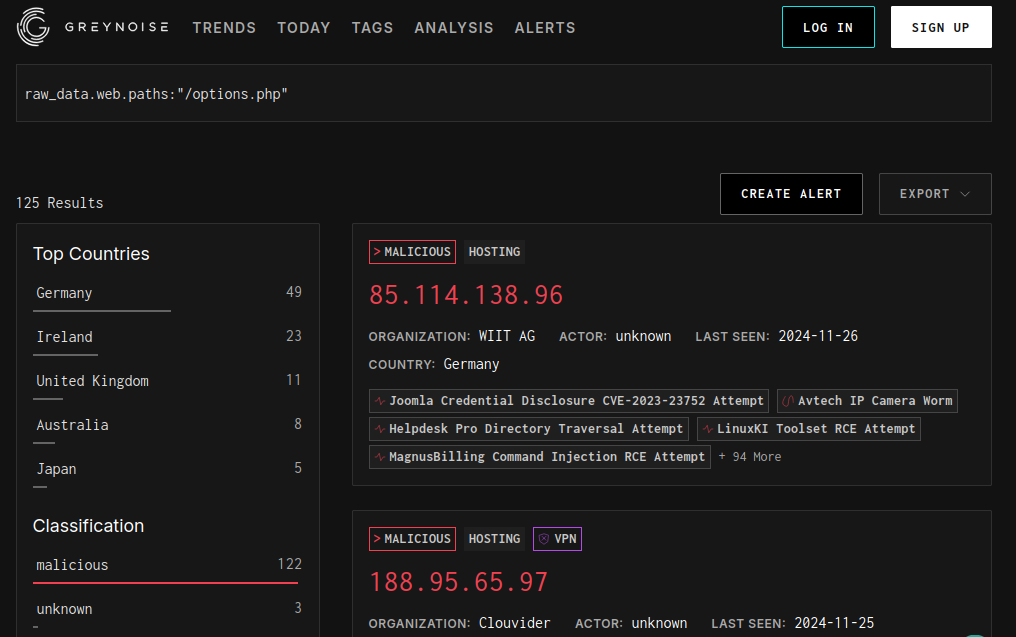
Task: Click the search query input field
Action: coord(503,94)
